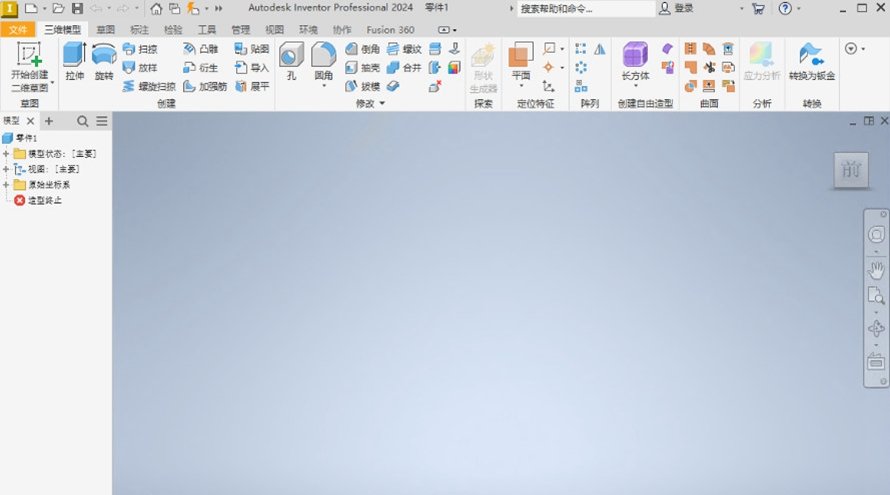Click the Stitch surface tool
This screenshot has width=890, height=495.
pyautogui.click(x=690, y=49)
